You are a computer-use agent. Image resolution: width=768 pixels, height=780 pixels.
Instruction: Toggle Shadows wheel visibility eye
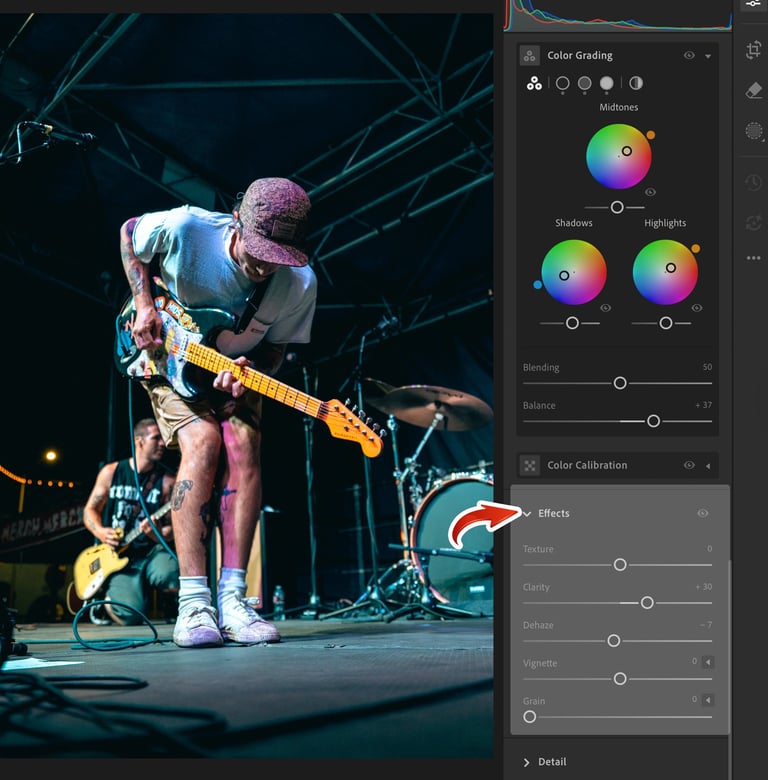[605, 308]
